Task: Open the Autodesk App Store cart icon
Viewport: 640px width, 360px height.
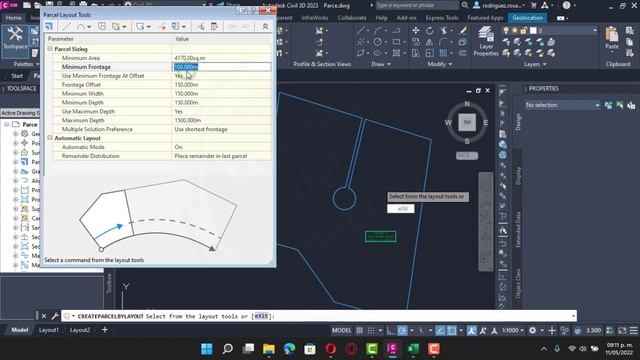Action: [x=533, y=5]
